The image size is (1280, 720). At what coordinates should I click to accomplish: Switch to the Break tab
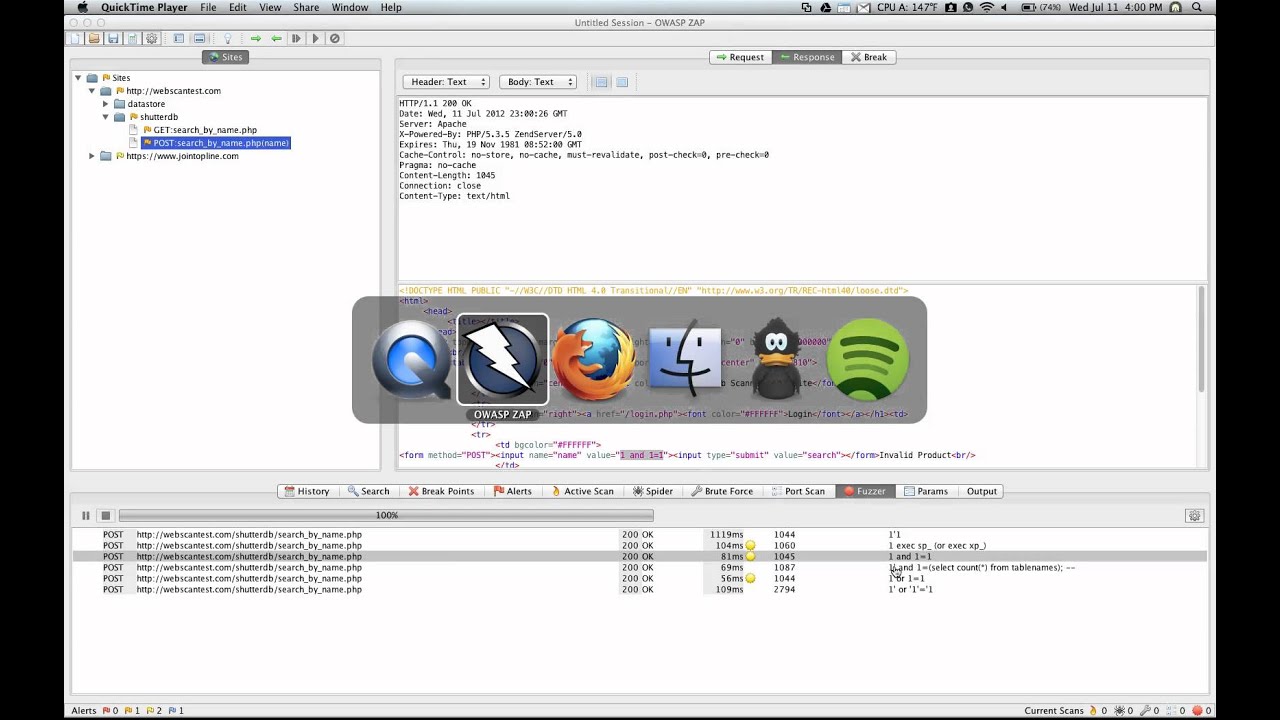(868, 57)
